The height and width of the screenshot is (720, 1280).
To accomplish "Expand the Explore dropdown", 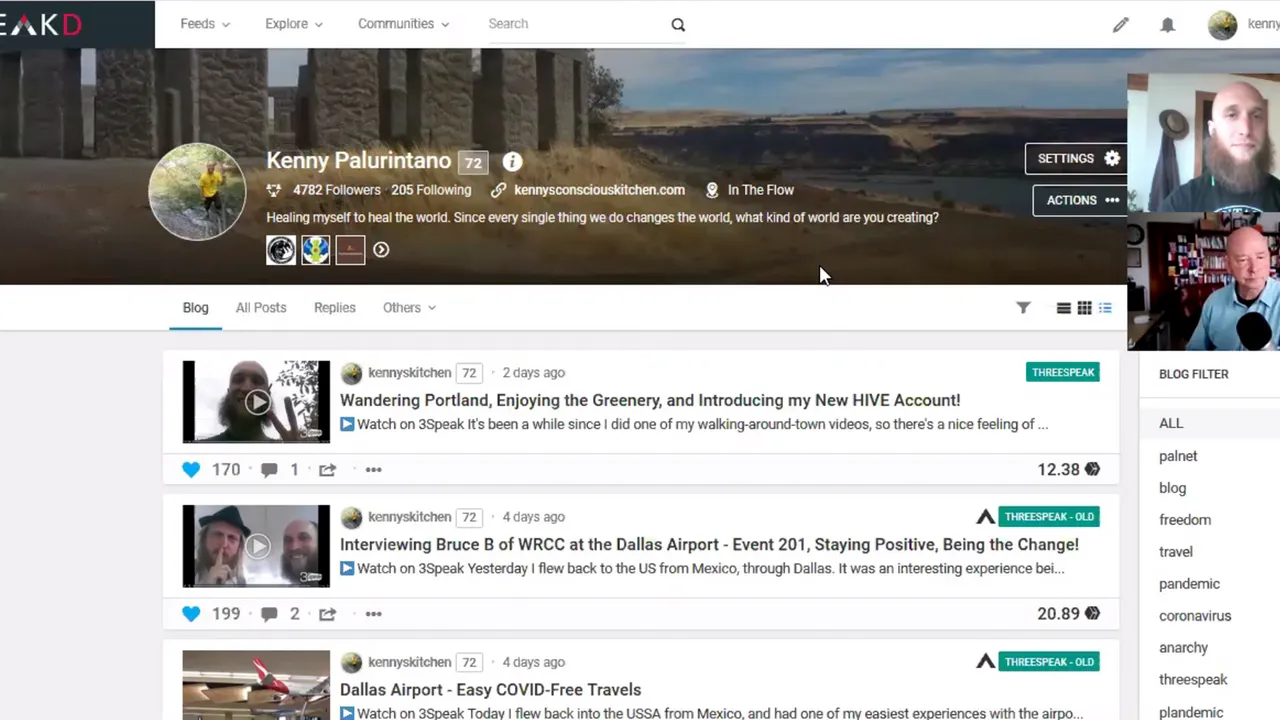I will click(x=294, y=24).
